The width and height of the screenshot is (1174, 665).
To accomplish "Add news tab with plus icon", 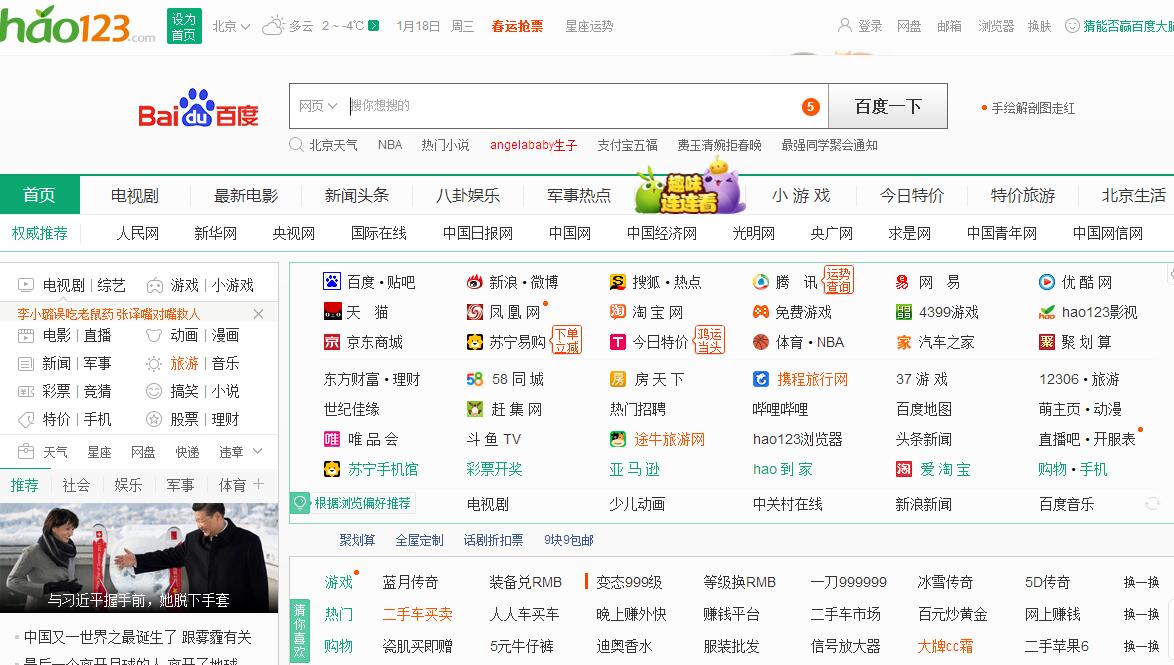I will point(258,485).
